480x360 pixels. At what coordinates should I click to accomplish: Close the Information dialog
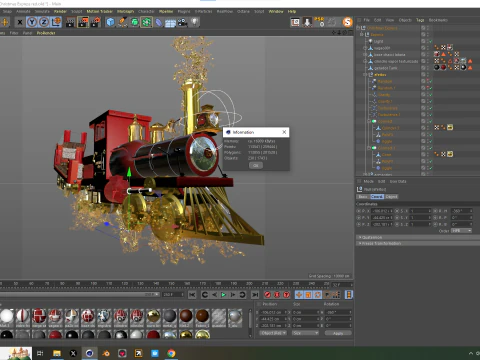284,132
